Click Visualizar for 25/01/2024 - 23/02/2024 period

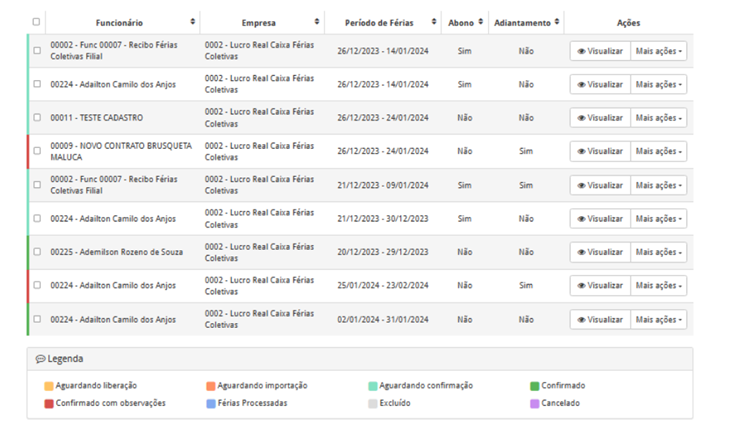point(600,286)
